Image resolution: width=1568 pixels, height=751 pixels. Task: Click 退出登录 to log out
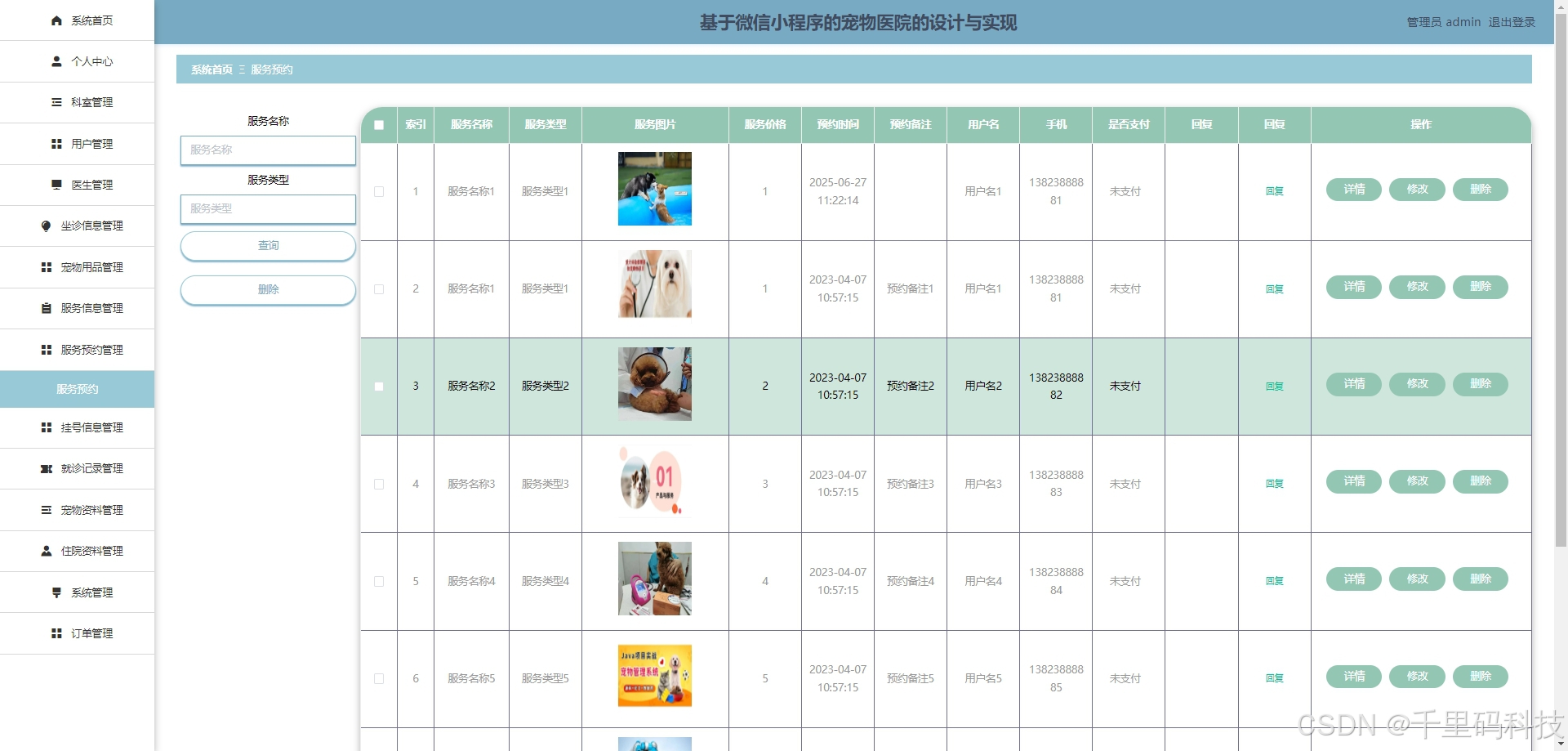click(x=1512, y=22)
